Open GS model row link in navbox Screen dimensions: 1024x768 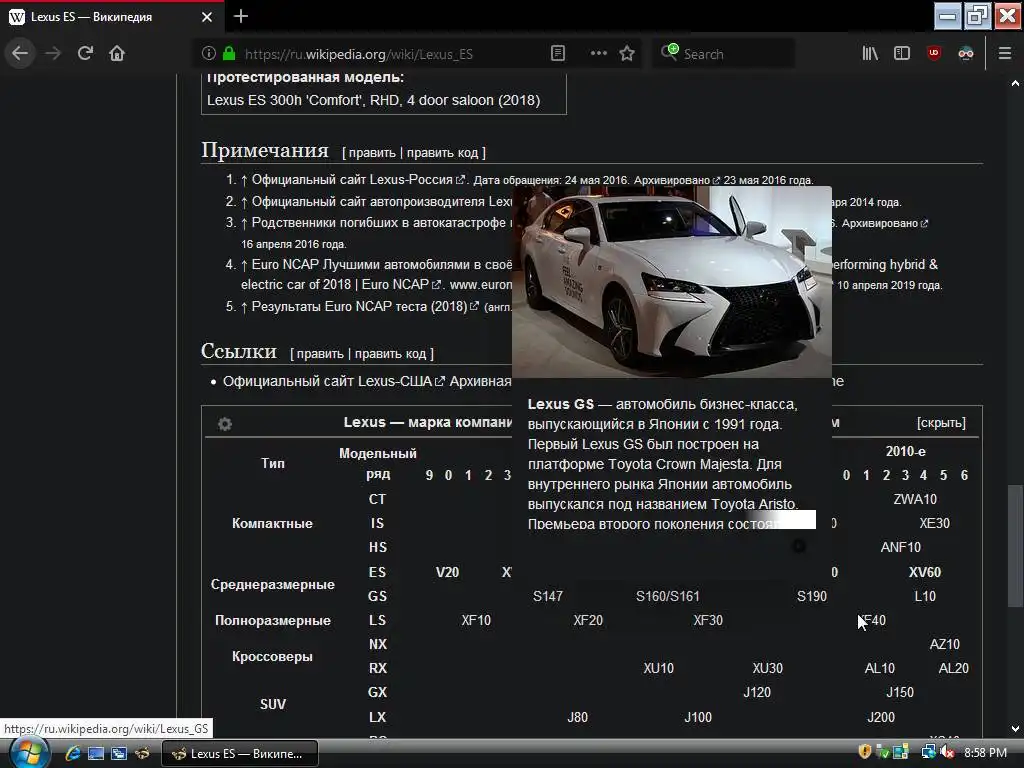(x=377, y=596)
